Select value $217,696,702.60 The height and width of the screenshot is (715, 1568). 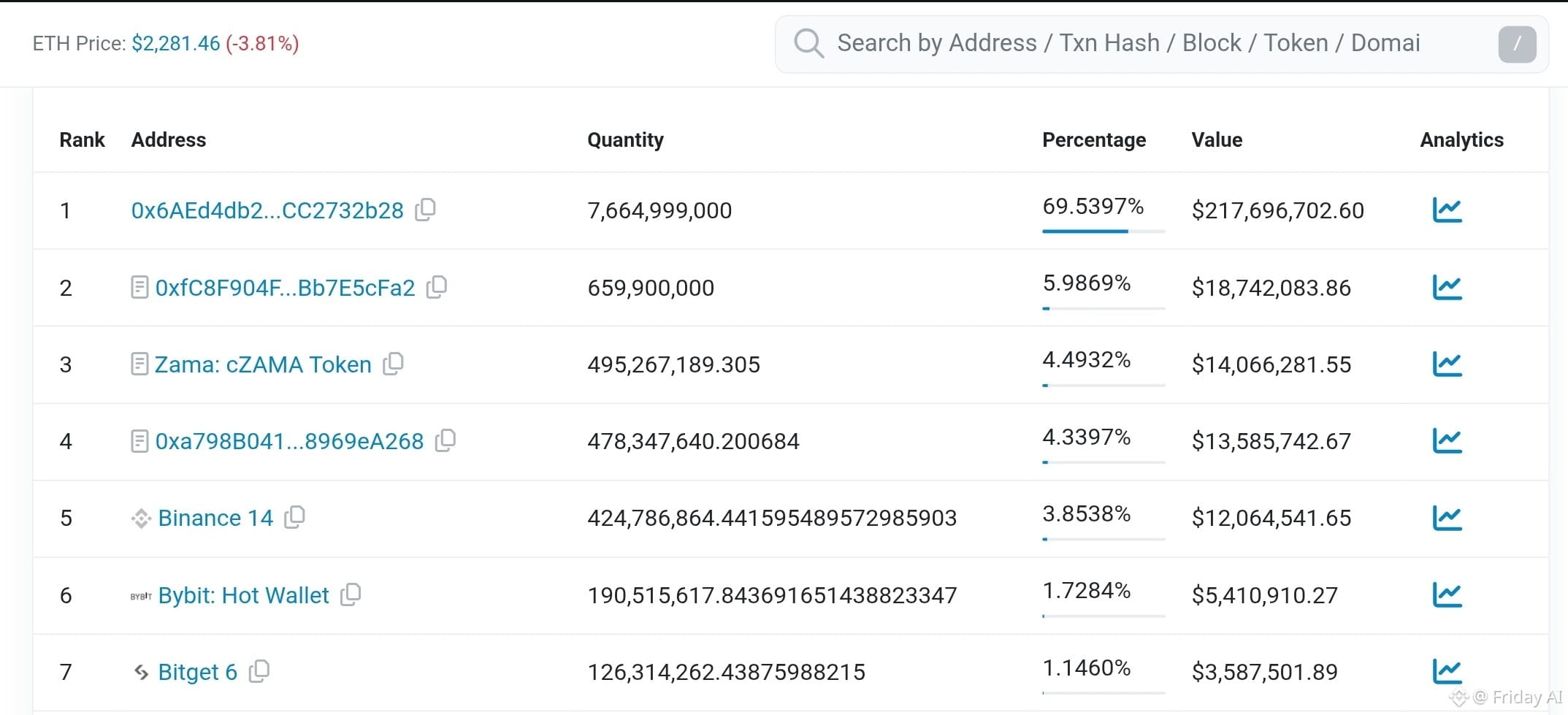(x=1278, y=210)
